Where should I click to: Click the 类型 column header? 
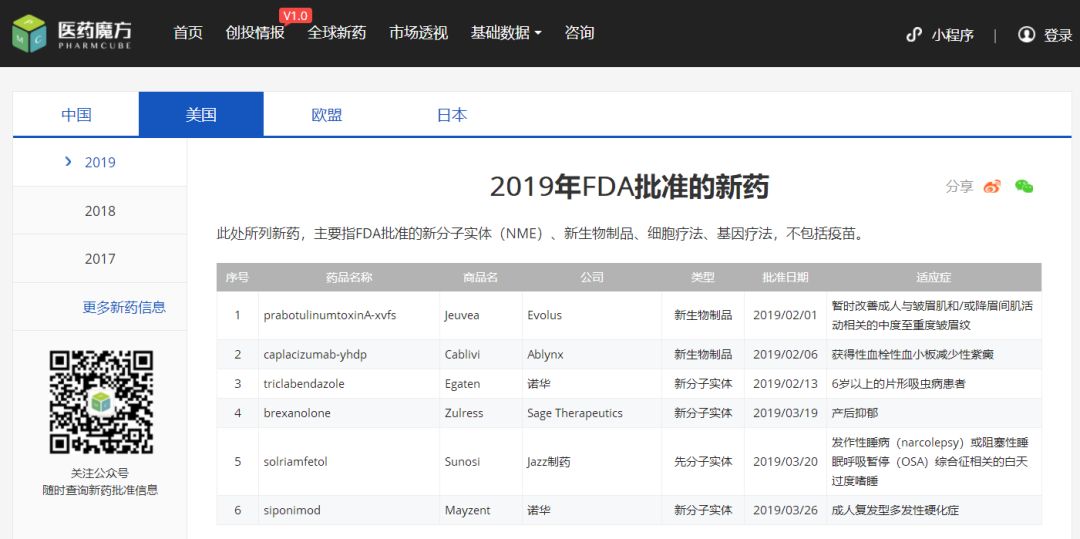click(x=703, y=277)
